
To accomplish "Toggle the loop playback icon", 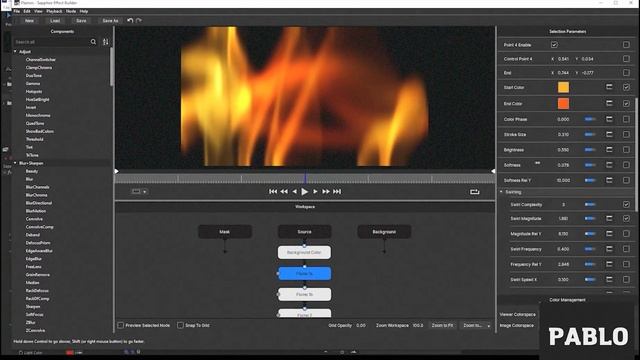I will pos(474,191).
